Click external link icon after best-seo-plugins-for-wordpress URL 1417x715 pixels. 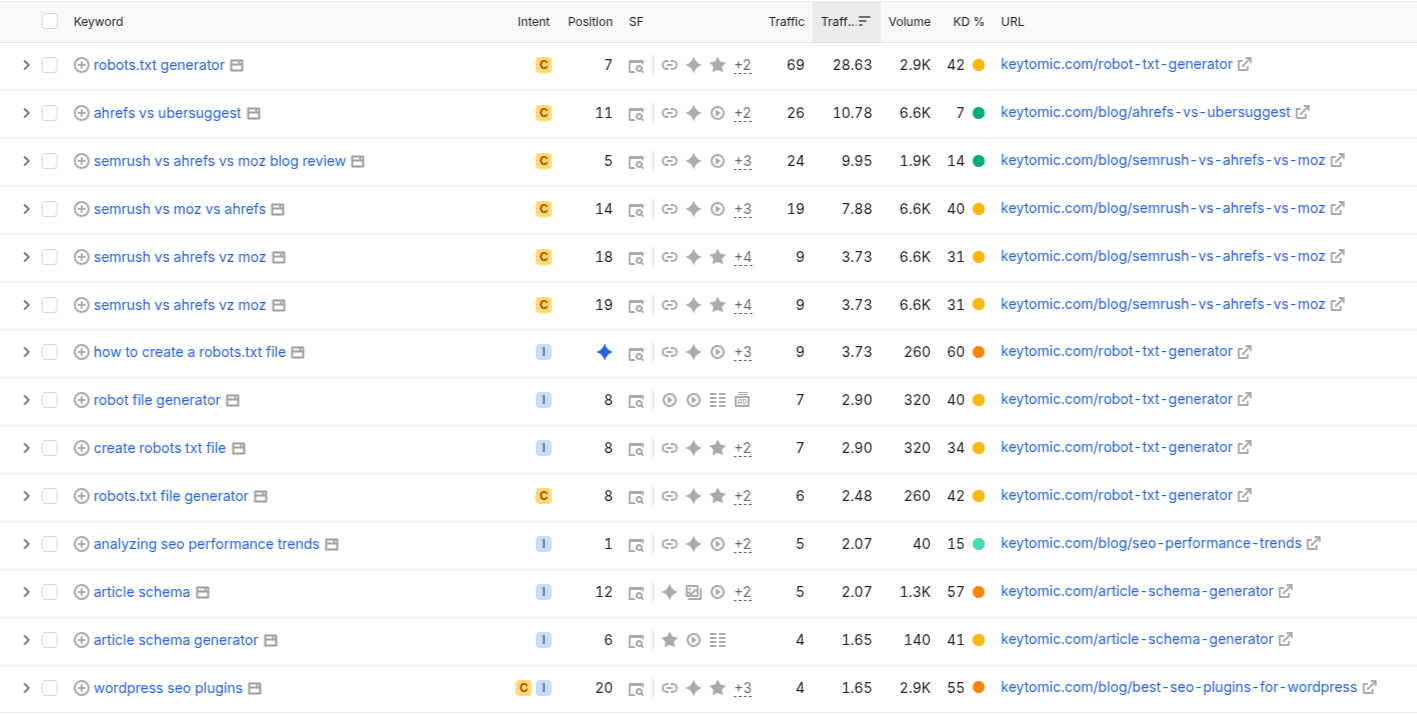pyautogui.click(x=1370, y=687)
